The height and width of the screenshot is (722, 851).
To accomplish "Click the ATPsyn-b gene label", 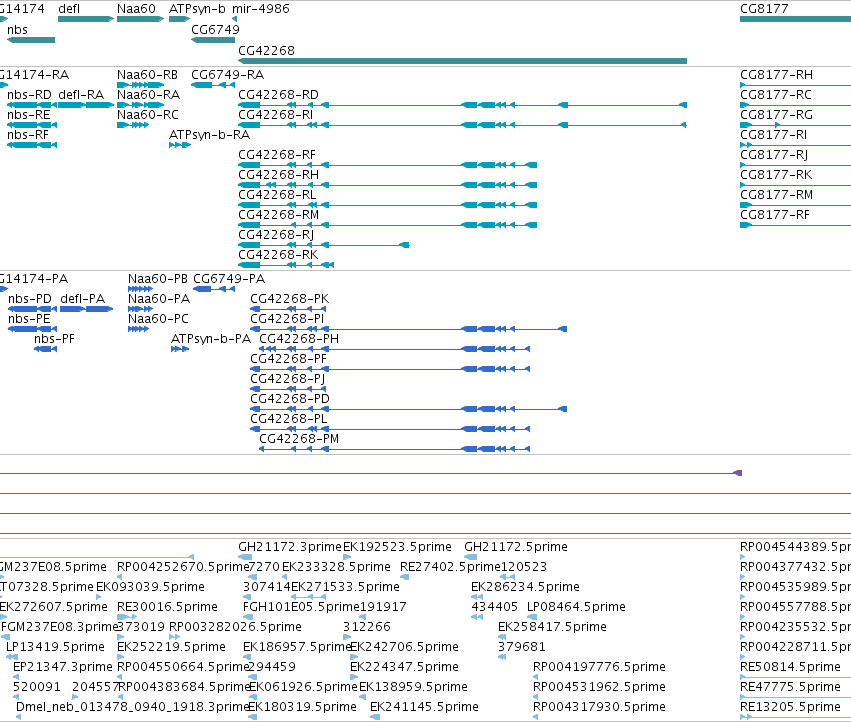I will pyautogui.click(x=197, y=9).
